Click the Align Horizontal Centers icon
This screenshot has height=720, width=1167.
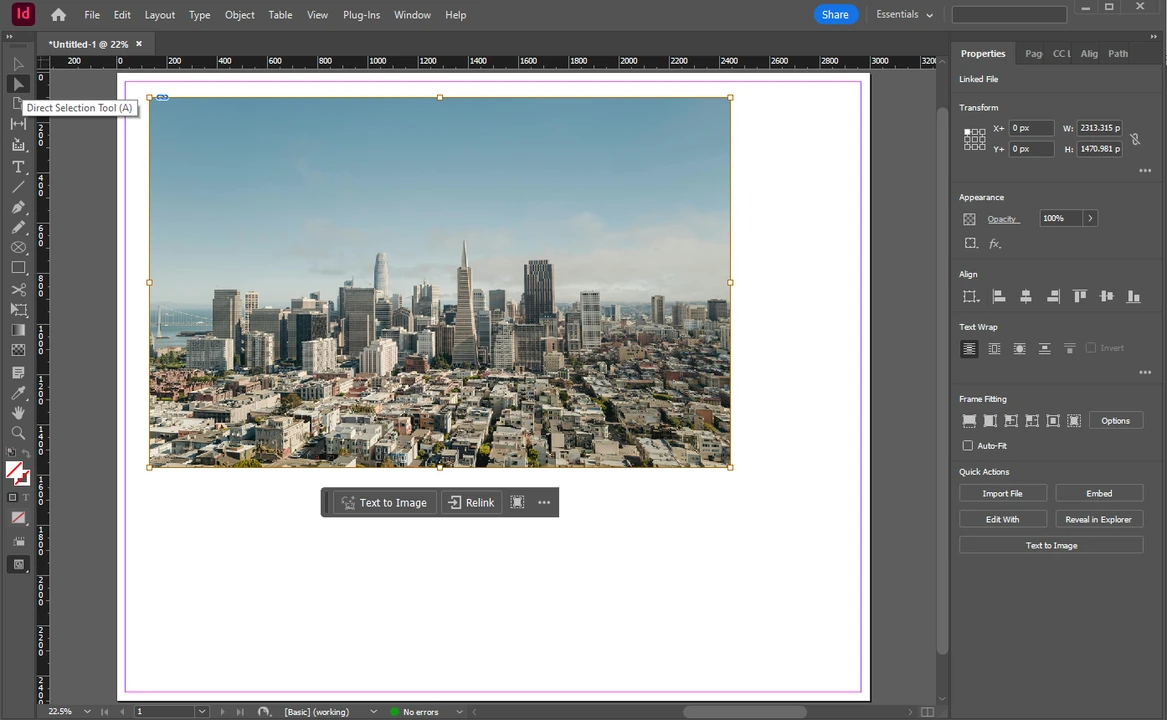coord(1026,296)
